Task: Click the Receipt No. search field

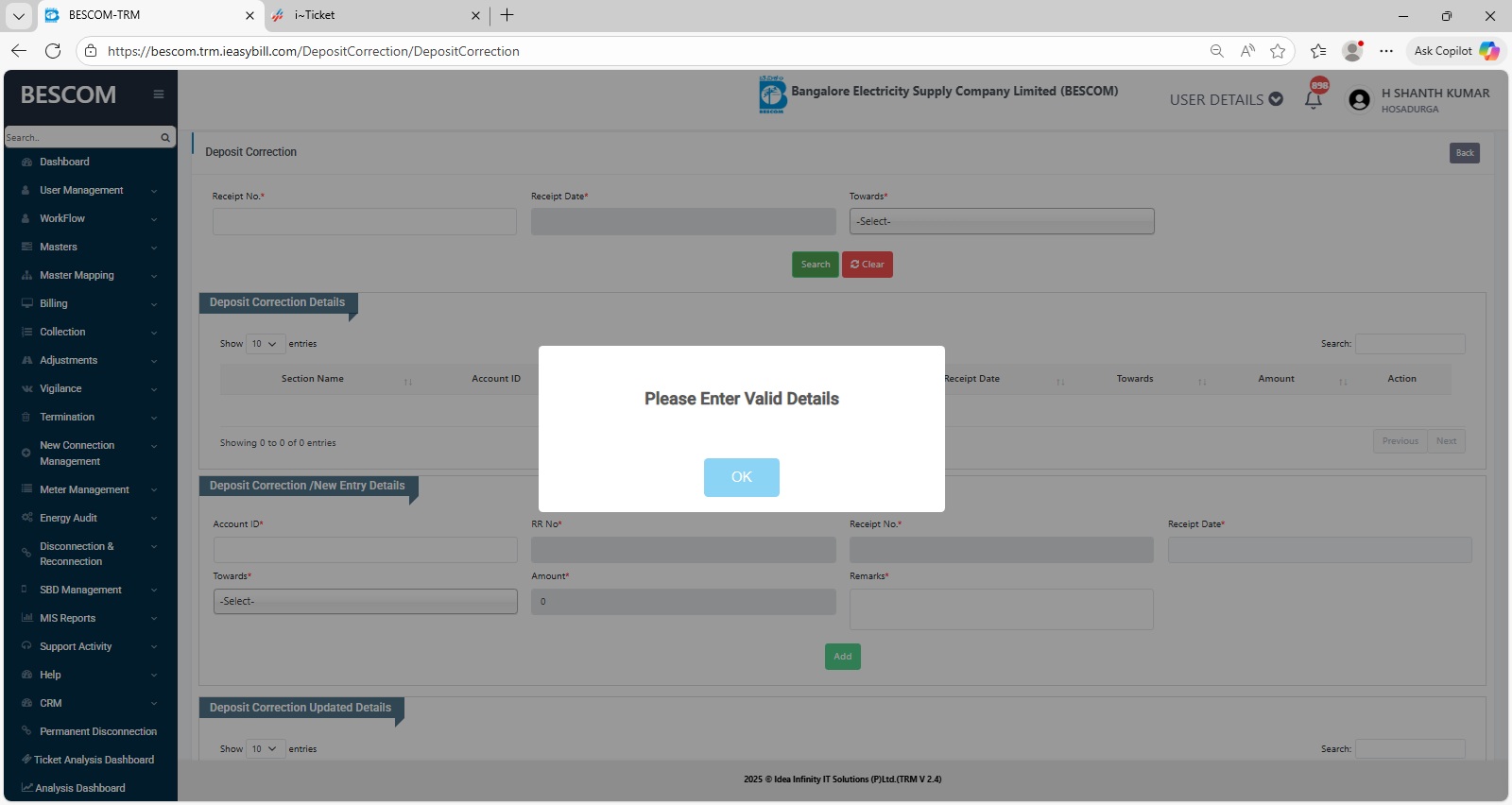Action: 365,222
